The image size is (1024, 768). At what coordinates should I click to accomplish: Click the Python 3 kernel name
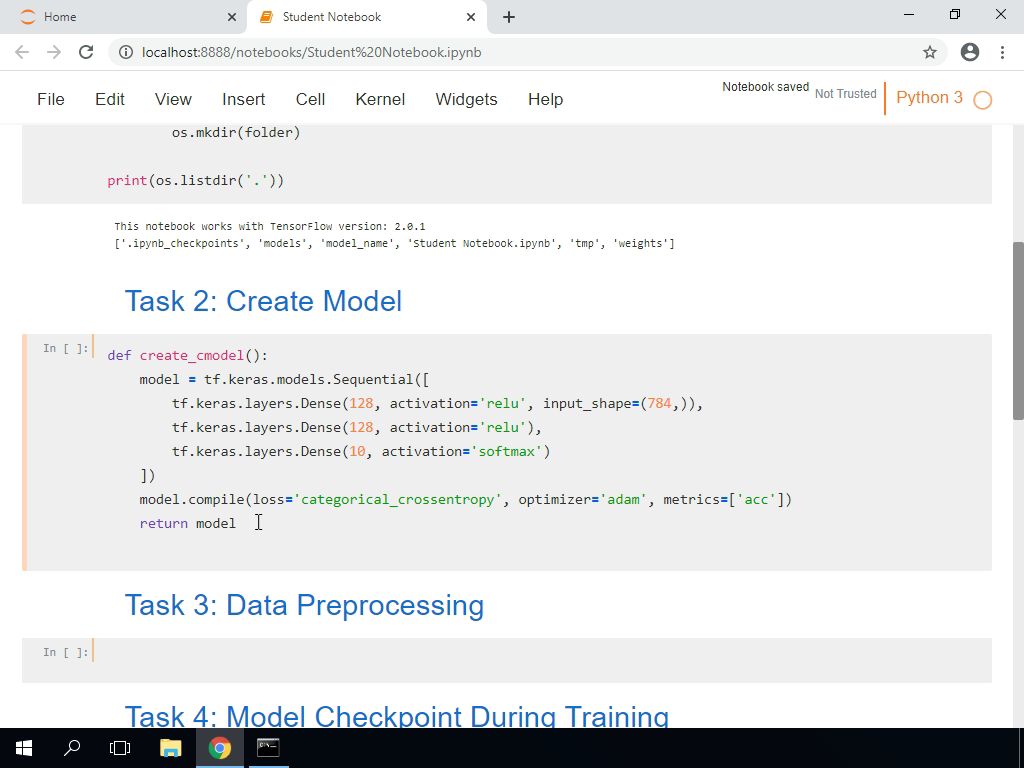[x=929, y=97]
